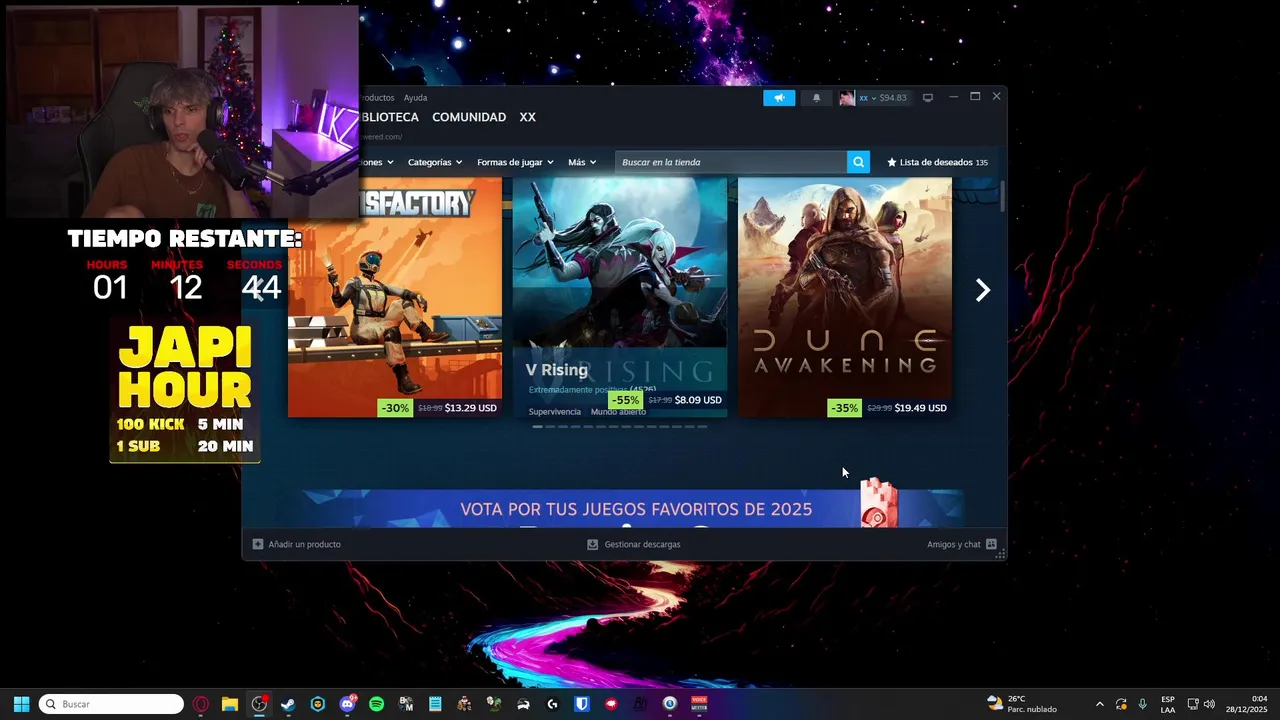This screenshot has height=720, width=1280.
Task: Click the Windows taskbar Buscar box
Action: 111,704
